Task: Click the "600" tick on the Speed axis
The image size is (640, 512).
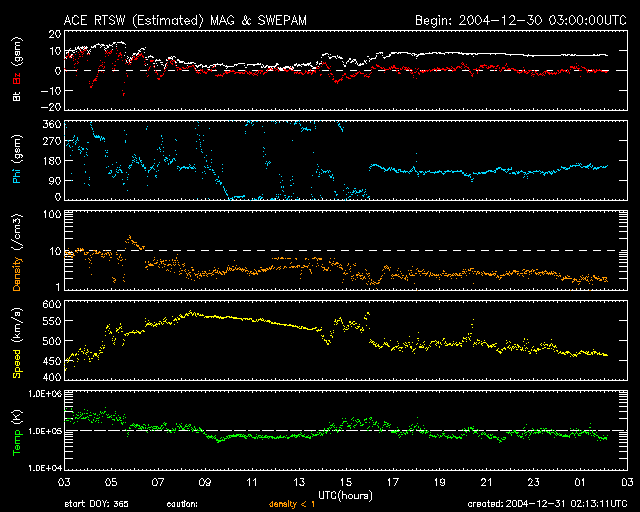Action: point(52,304)
